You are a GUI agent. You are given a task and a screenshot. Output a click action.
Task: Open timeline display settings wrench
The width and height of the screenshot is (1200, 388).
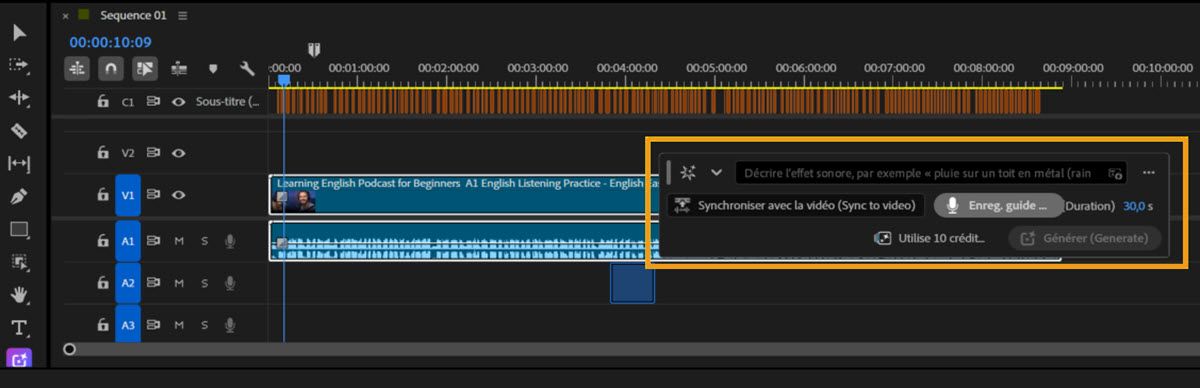(247, 69)
